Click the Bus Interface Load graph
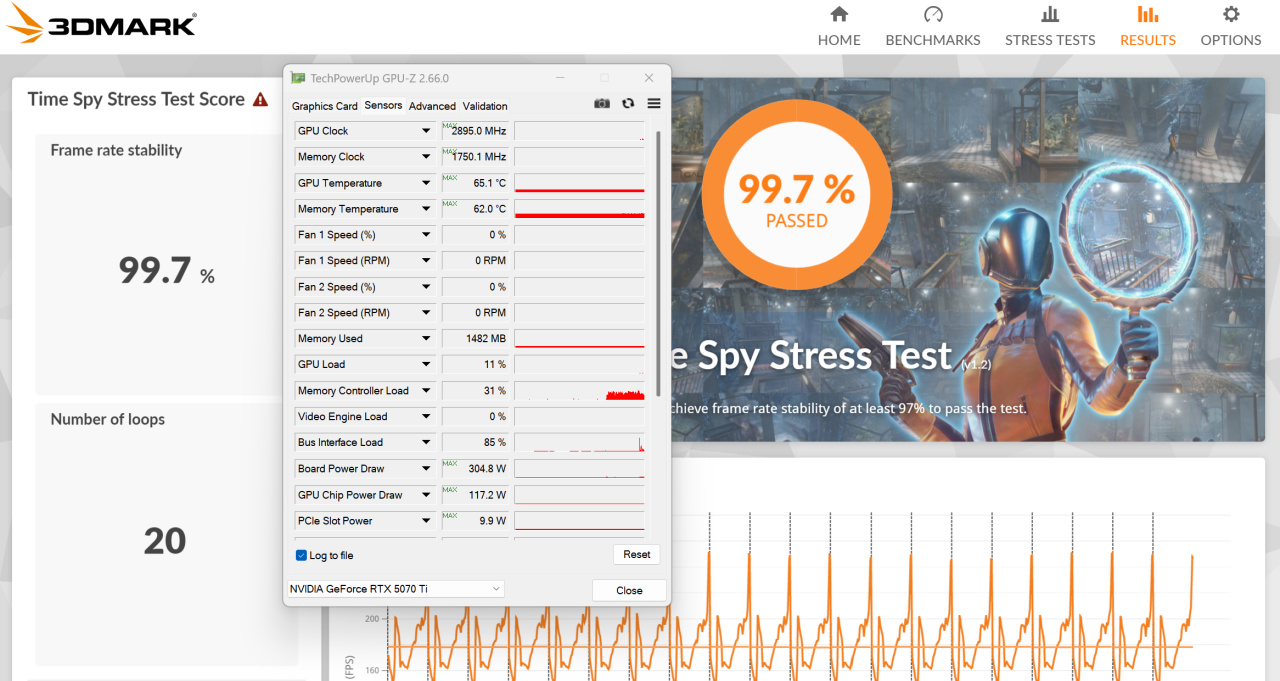1280x681 pixels. [x=579, y=443]
